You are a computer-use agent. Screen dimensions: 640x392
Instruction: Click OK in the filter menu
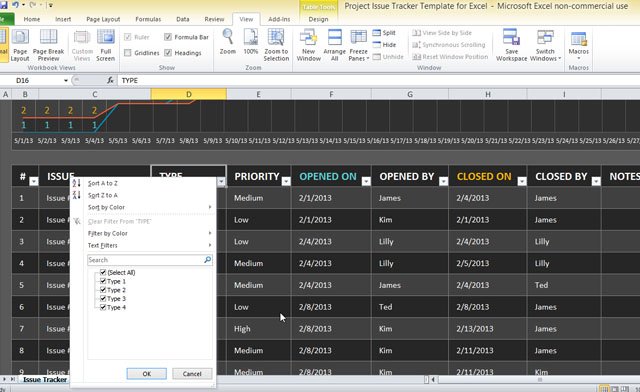point(147,374)
